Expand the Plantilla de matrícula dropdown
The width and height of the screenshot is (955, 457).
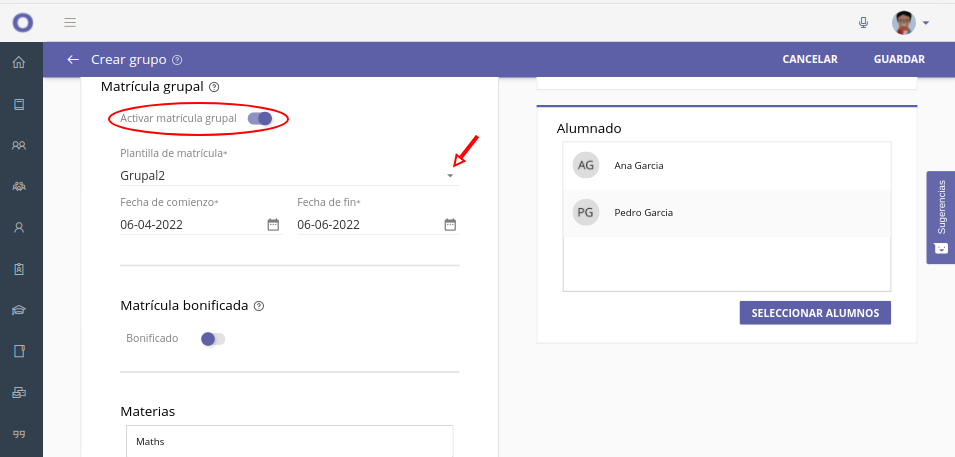point(450,176)
